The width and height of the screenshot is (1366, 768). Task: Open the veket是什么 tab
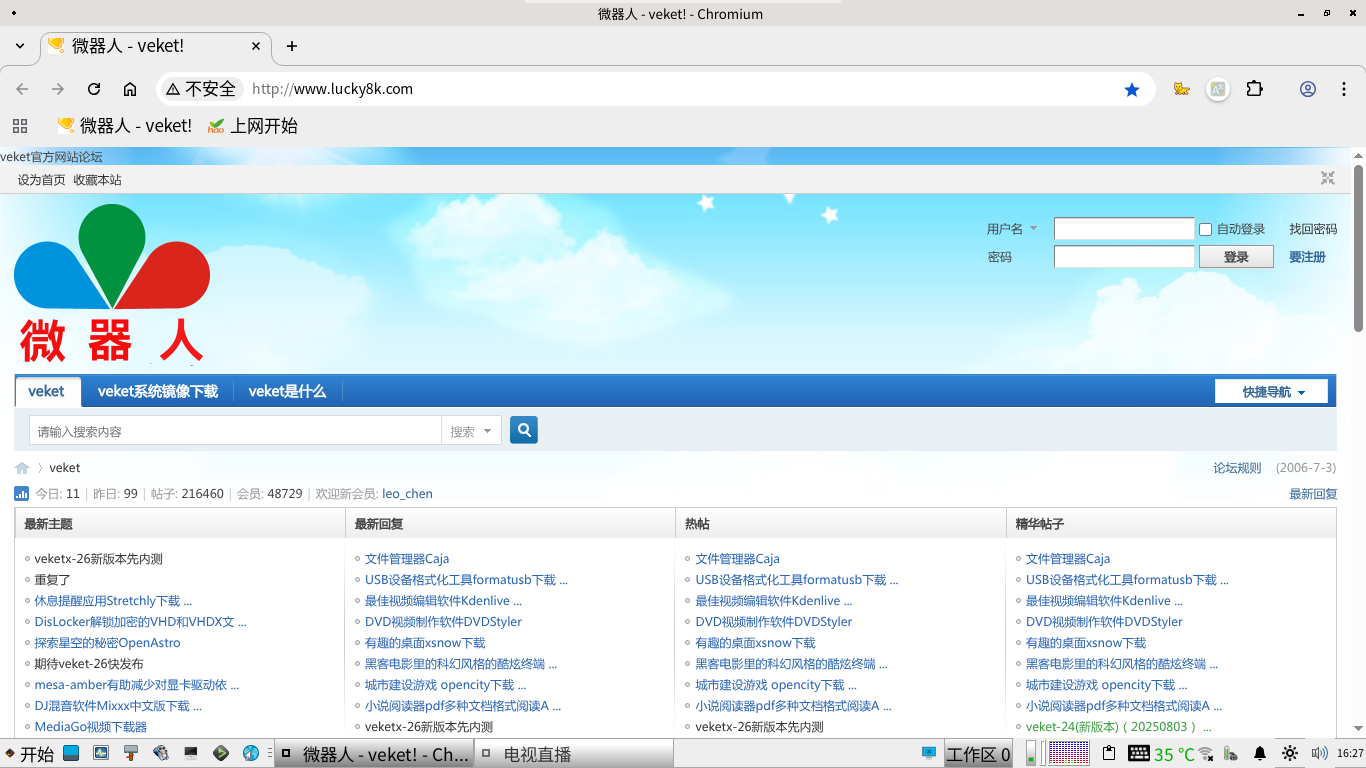pyautogui.click(x=288, y=391)
